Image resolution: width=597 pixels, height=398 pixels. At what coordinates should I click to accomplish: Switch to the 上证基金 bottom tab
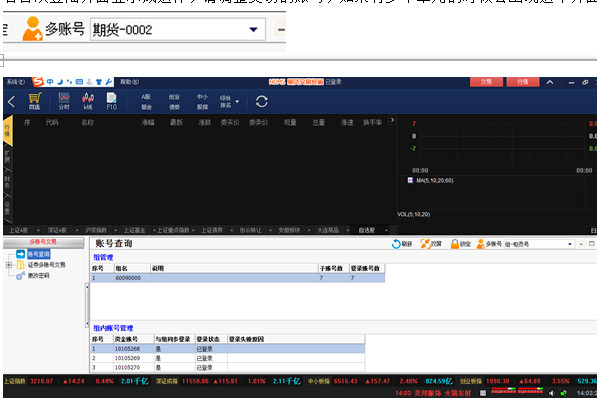click(x=134, y=230)
